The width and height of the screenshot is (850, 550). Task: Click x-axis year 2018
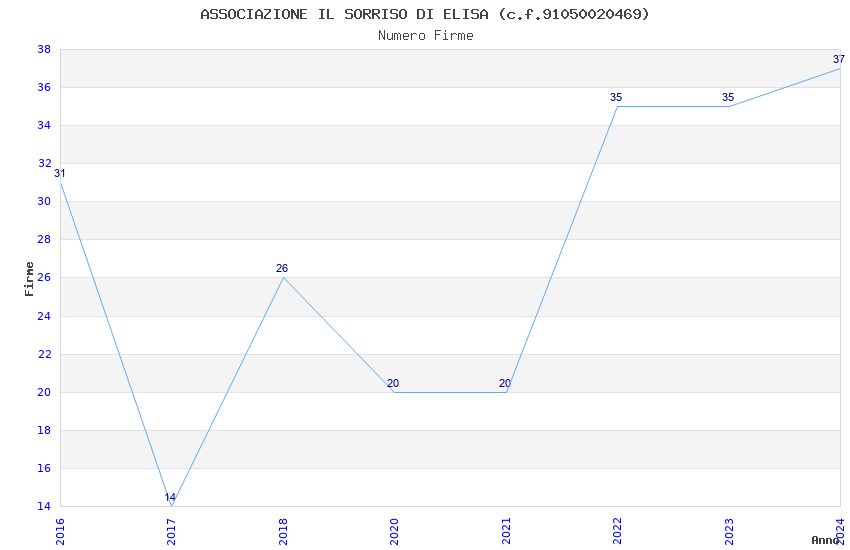283,531
